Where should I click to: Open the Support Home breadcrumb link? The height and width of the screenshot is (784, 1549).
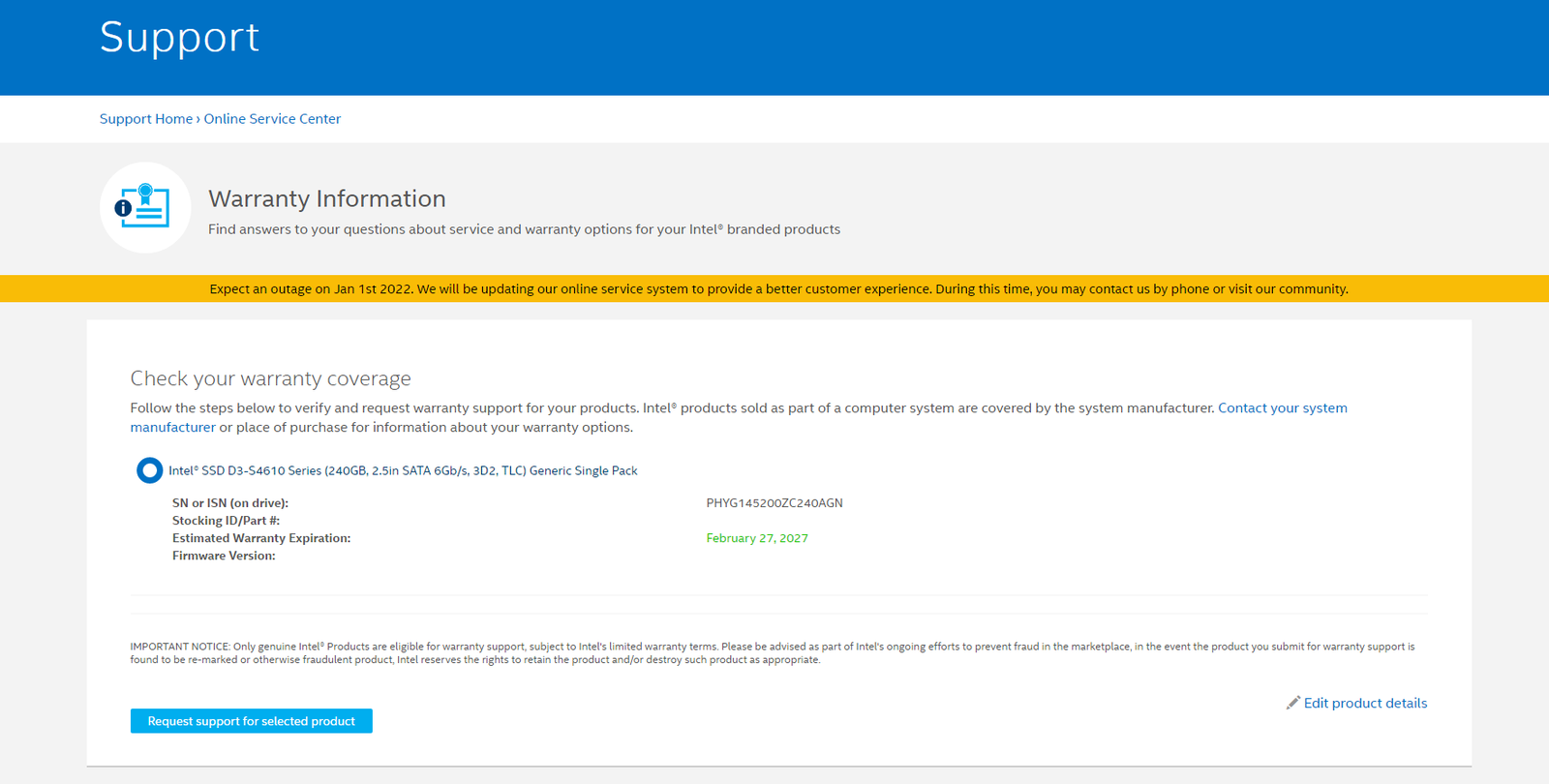(x=146, y=119)
